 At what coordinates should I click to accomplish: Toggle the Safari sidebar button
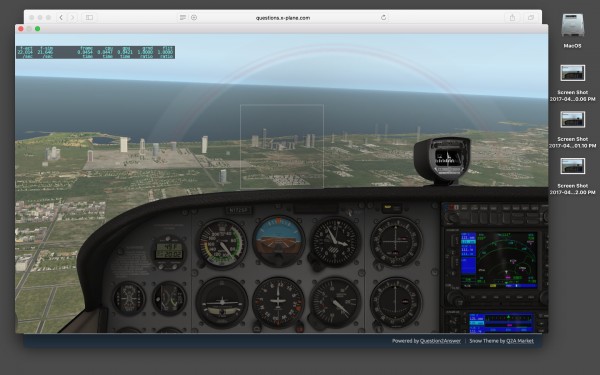(89, 18)
